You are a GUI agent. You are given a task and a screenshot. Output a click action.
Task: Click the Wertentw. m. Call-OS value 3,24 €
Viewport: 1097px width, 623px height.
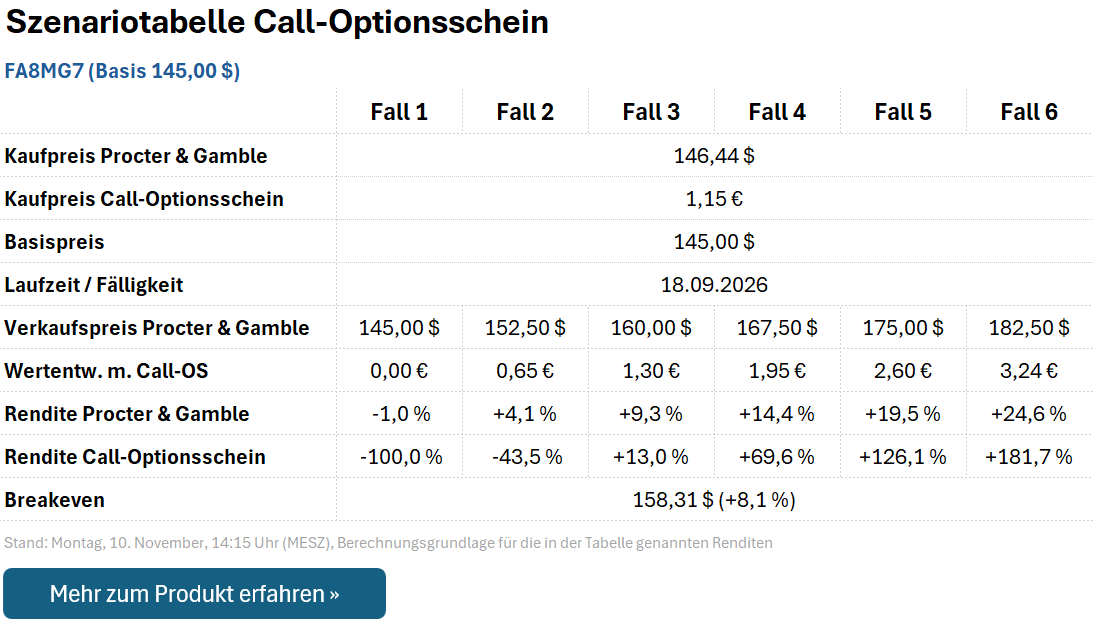point(1029,370)
